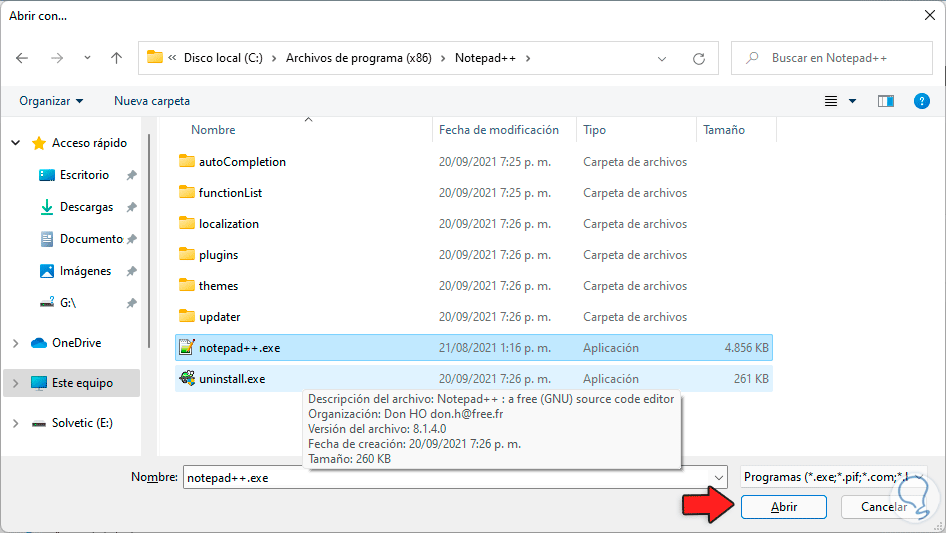Open more view options dropdown

click(x=852, y=101)
